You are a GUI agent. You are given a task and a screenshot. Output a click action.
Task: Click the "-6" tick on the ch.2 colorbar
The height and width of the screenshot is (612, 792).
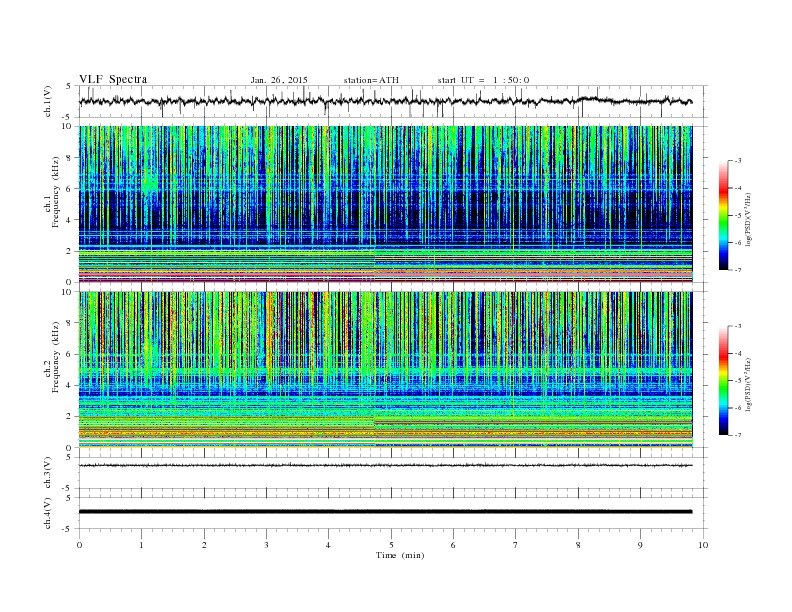point(737,408)
